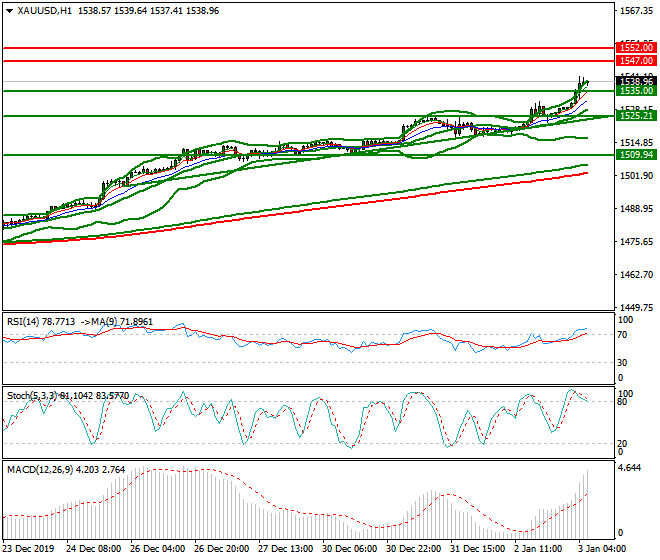This screenshot has width=660, height=560.
Task: Click the MACD scale value 4.644
Action: pos(629,468)
